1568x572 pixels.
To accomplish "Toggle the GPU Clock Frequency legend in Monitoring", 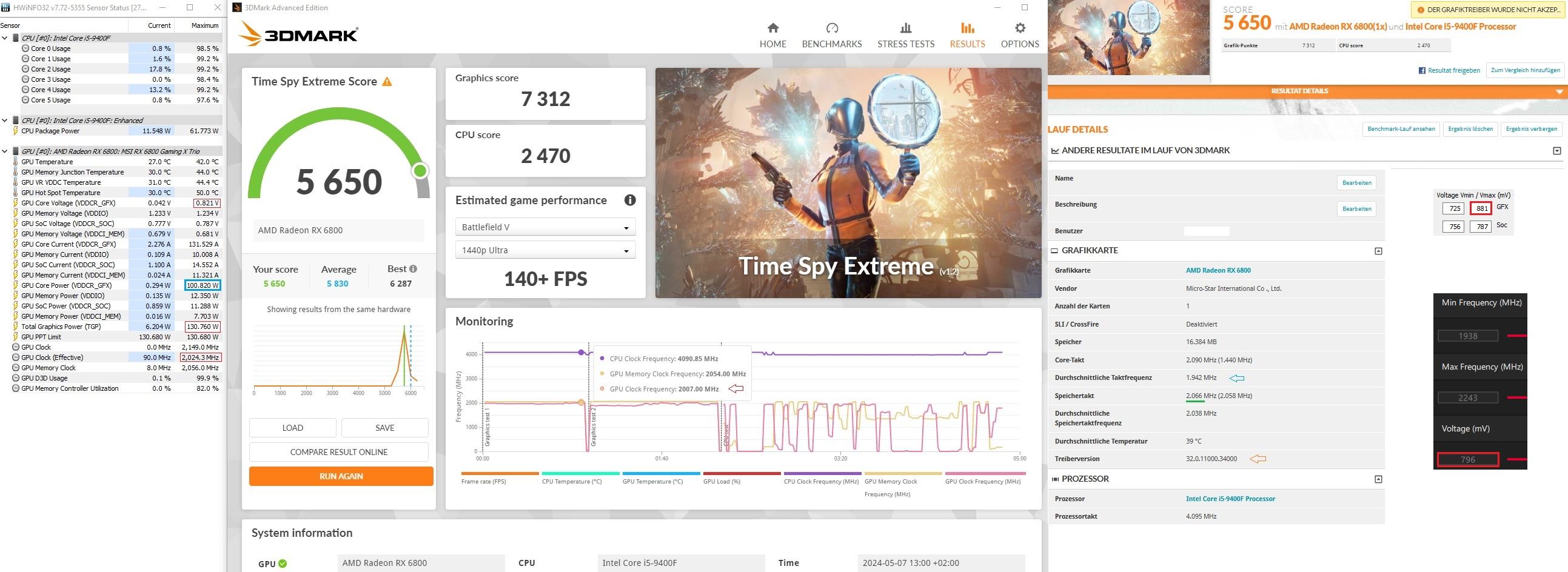I will 984,477.
